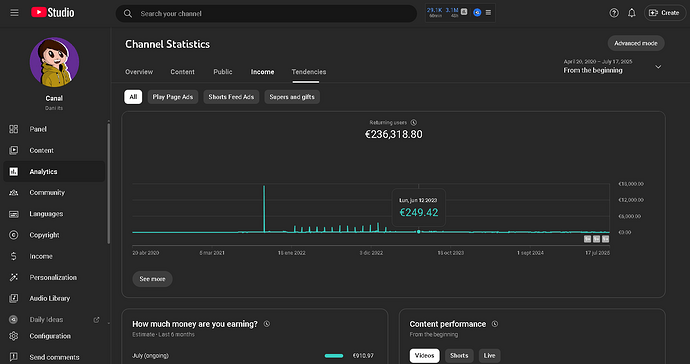Switch to the Overview tab
Screen dimensions: 690x364
click(139, 72)
